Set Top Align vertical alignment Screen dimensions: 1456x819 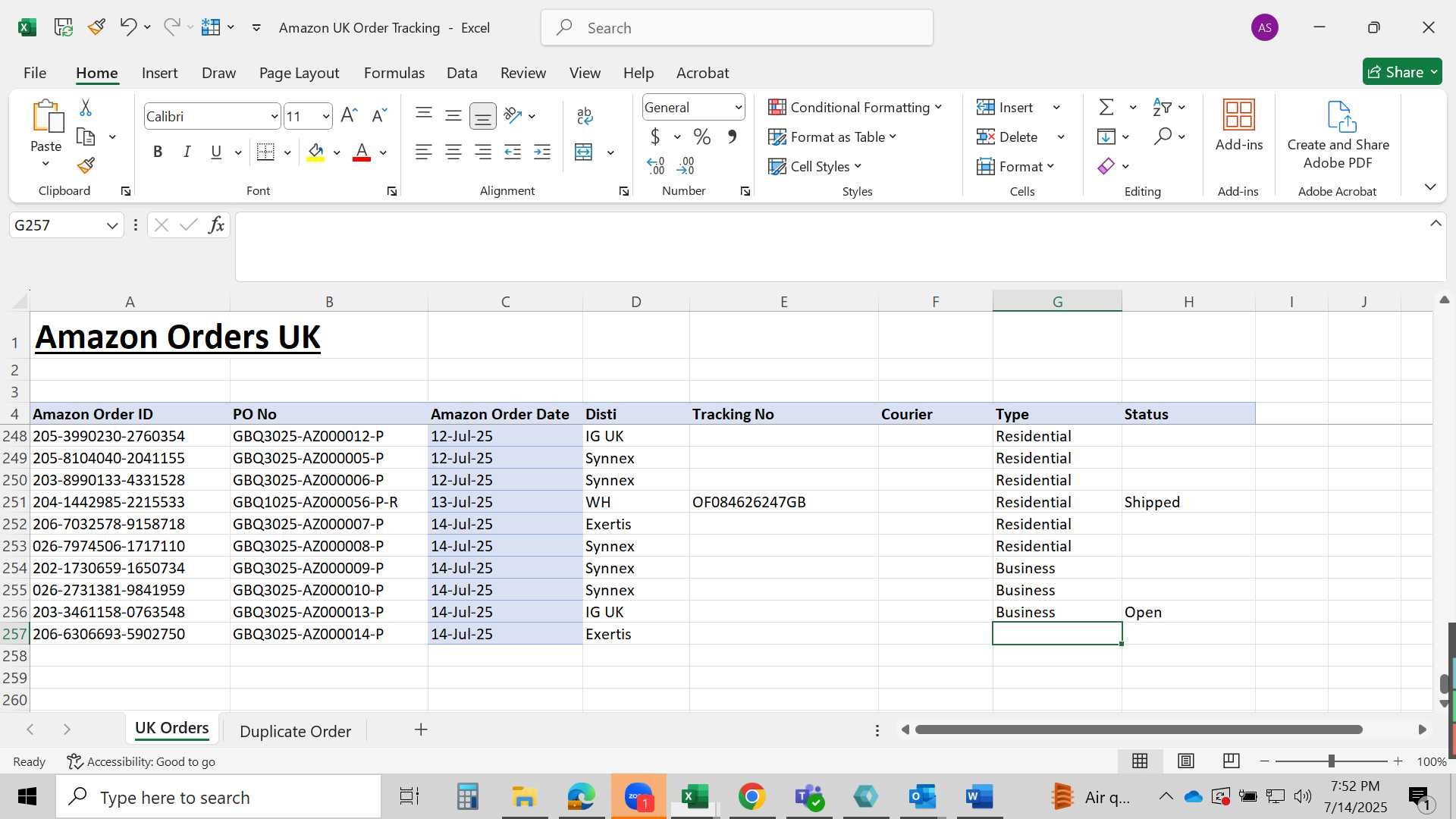[x=424, y=115]
